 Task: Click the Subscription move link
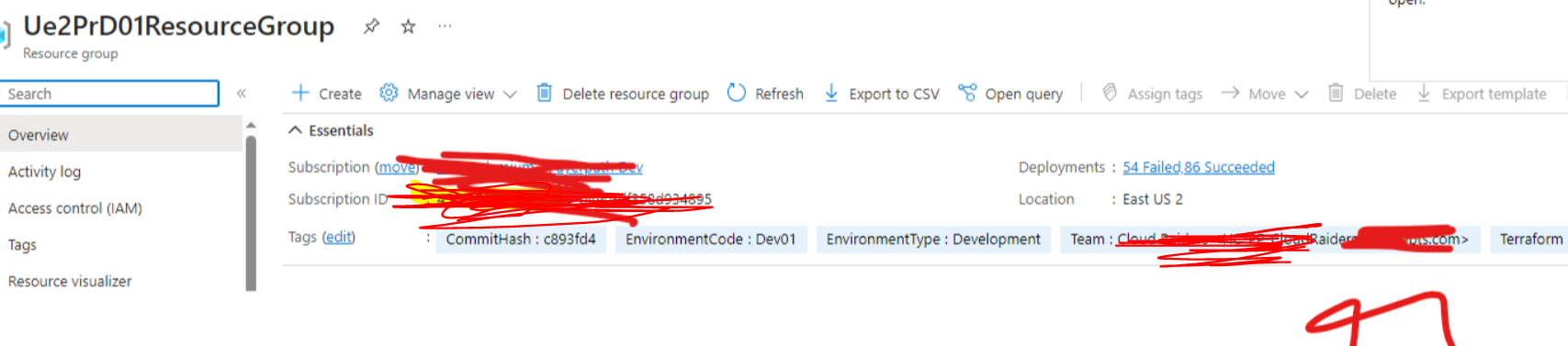coord(397,167)
